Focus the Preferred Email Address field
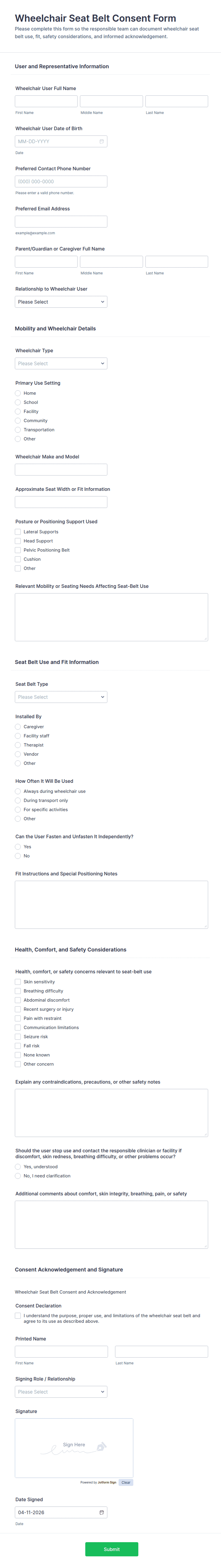Viewport: 221px width, 1568px height. 61,222
